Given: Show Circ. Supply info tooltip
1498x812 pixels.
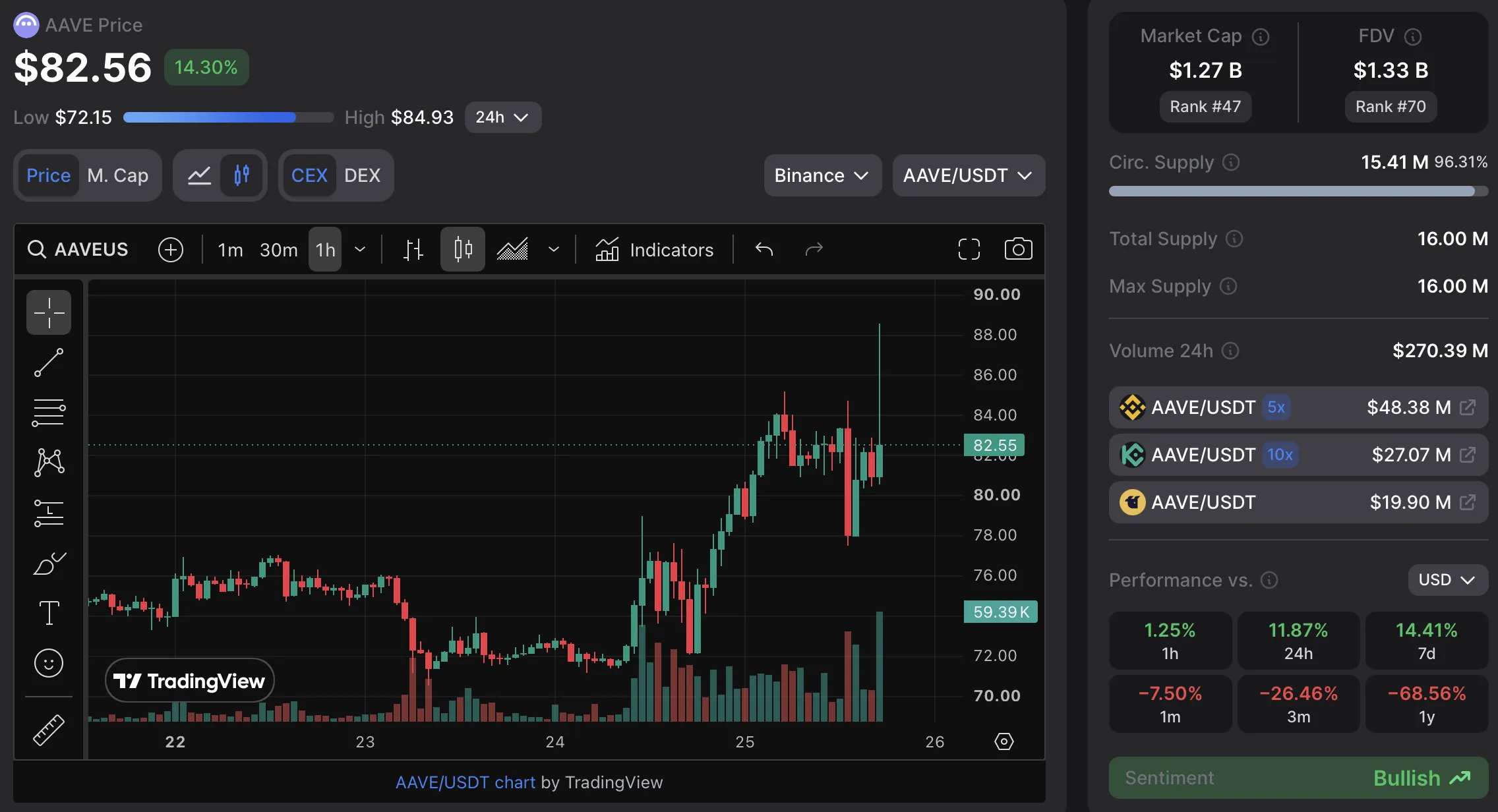Looking at the screenshot, I should coord(1231,162).
